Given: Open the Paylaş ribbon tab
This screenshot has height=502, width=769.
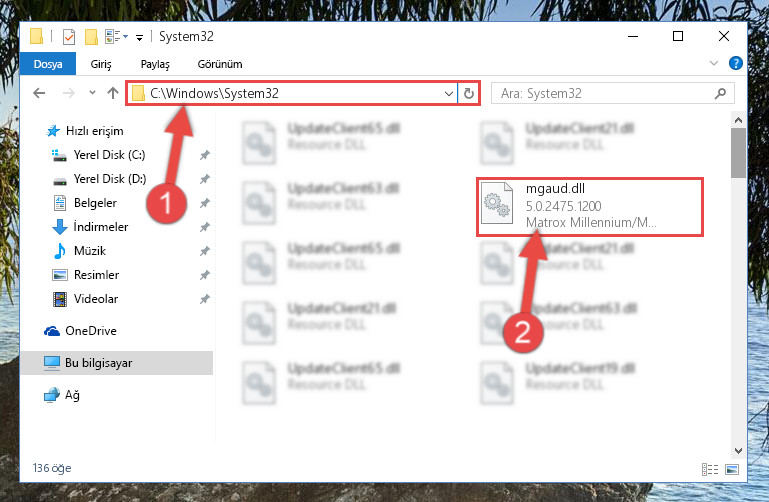Looking at the screenshot, I should coord(155,64).
